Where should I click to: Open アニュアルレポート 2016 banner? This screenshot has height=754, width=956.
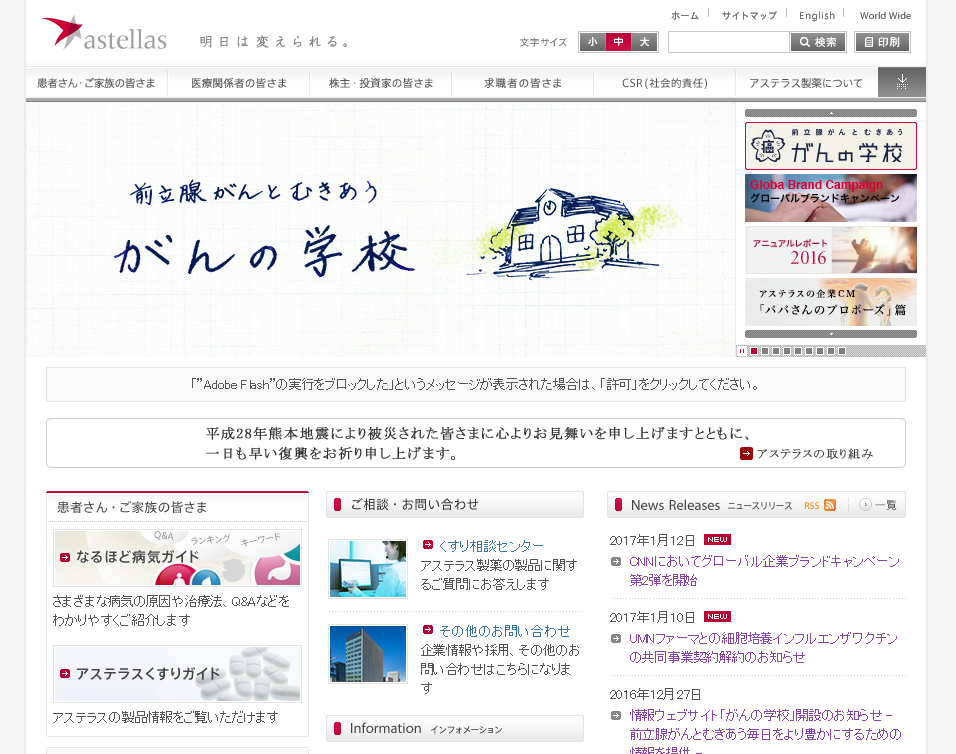(x=830, y=250)
